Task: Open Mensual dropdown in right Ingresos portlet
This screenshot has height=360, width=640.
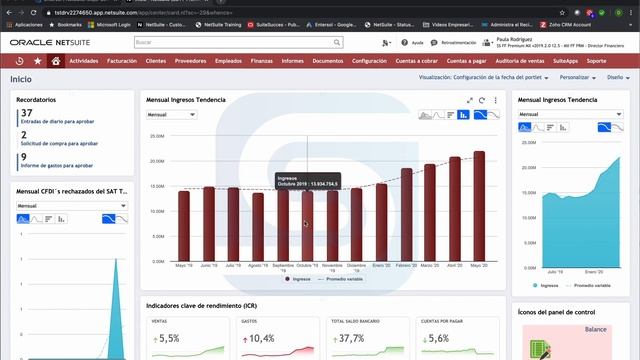Action: pyautogui.click(x=570, y=114)
